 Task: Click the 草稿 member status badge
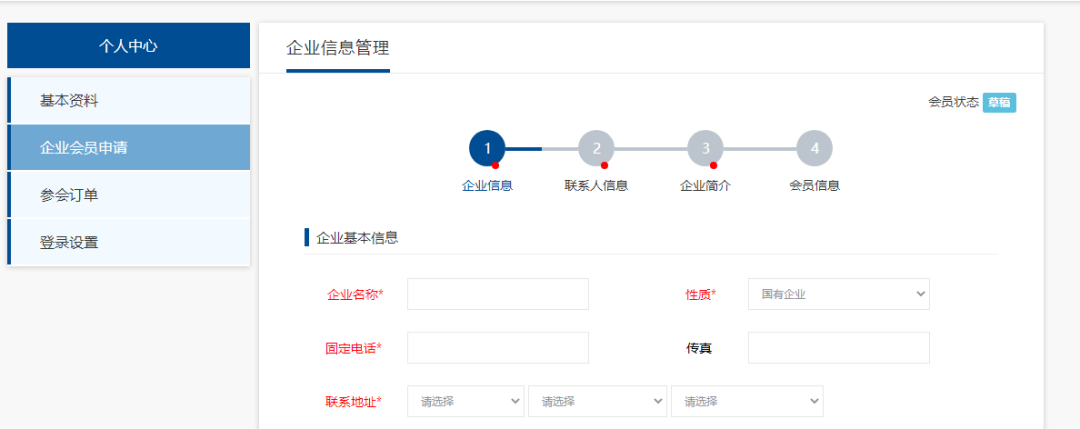coord(999,102)
